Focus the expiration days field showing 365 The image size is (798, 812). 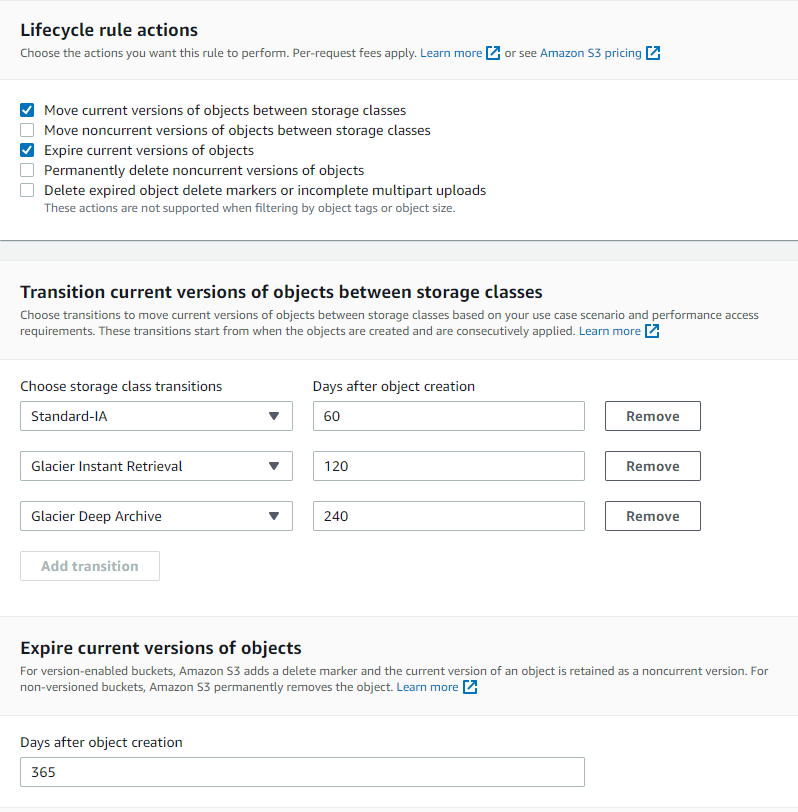pos(302,772)
